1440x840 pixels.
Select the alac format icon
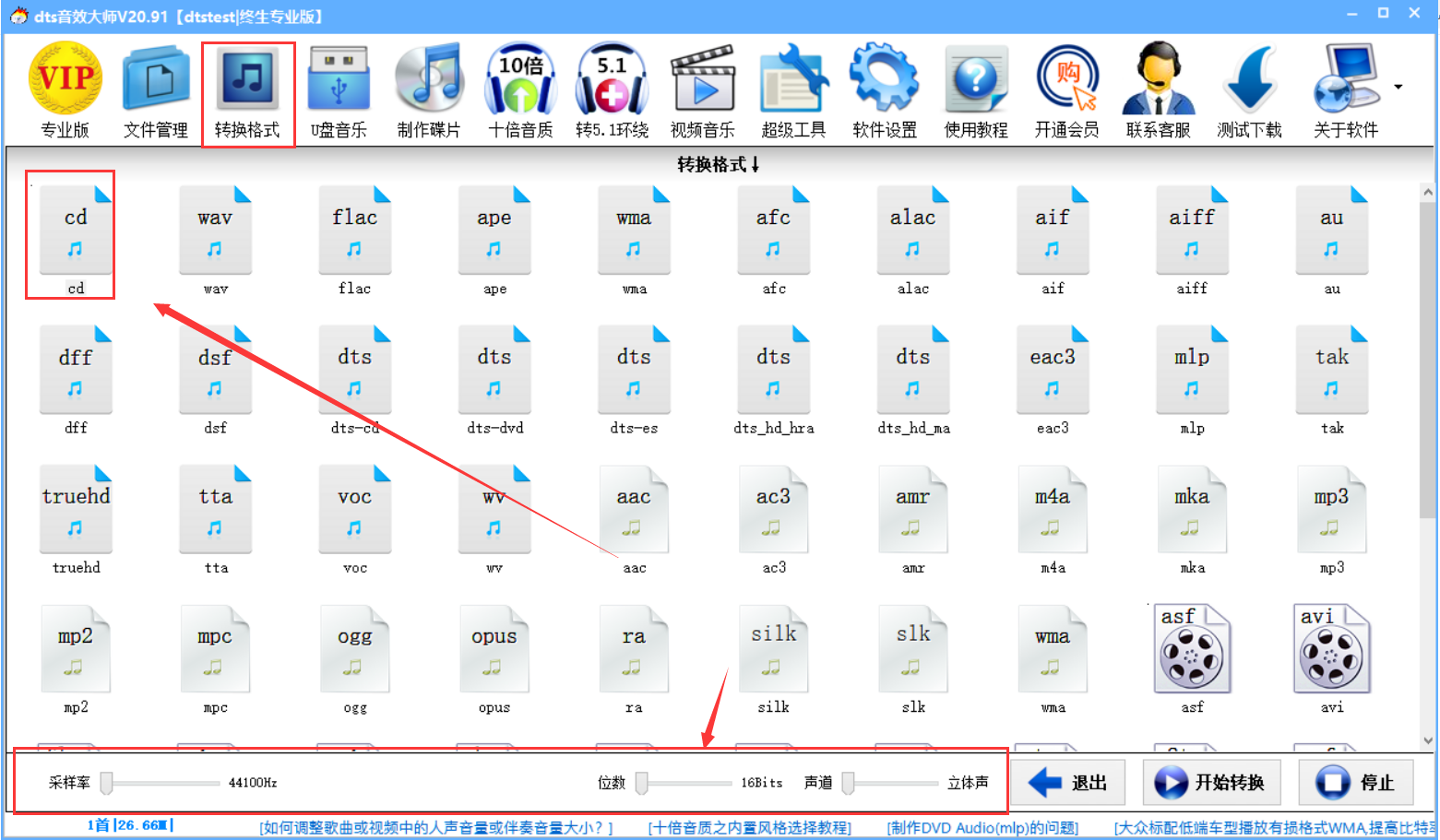coord(913,240)
